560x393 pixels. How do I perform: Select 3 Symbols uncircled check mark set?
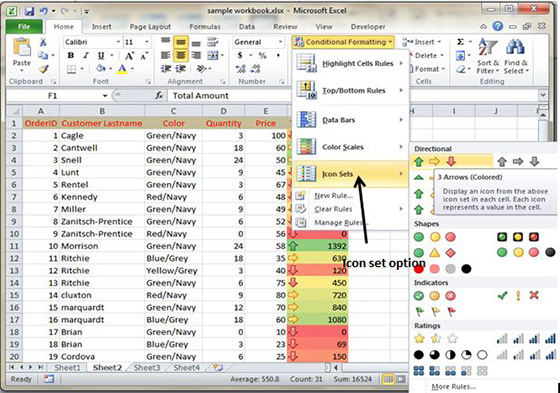(518, 295)
